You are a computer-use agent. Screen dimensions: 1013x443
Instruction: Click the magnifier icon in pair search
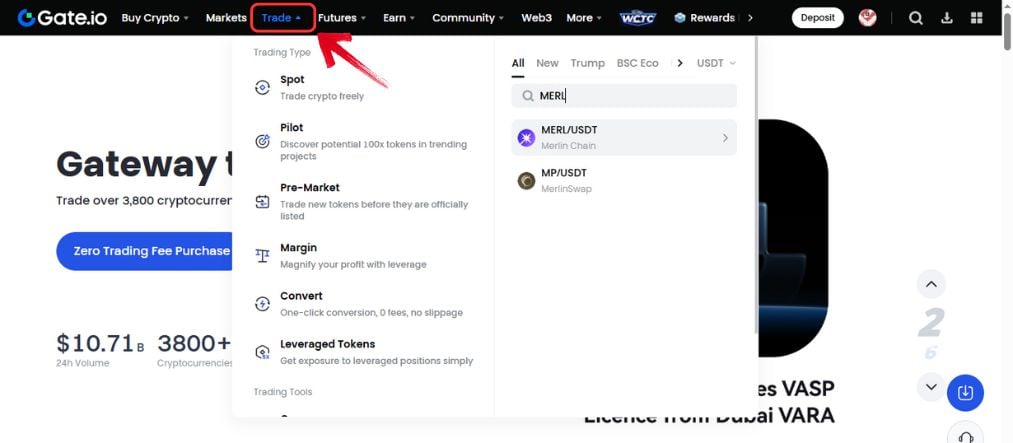click(x=528, y=96)
